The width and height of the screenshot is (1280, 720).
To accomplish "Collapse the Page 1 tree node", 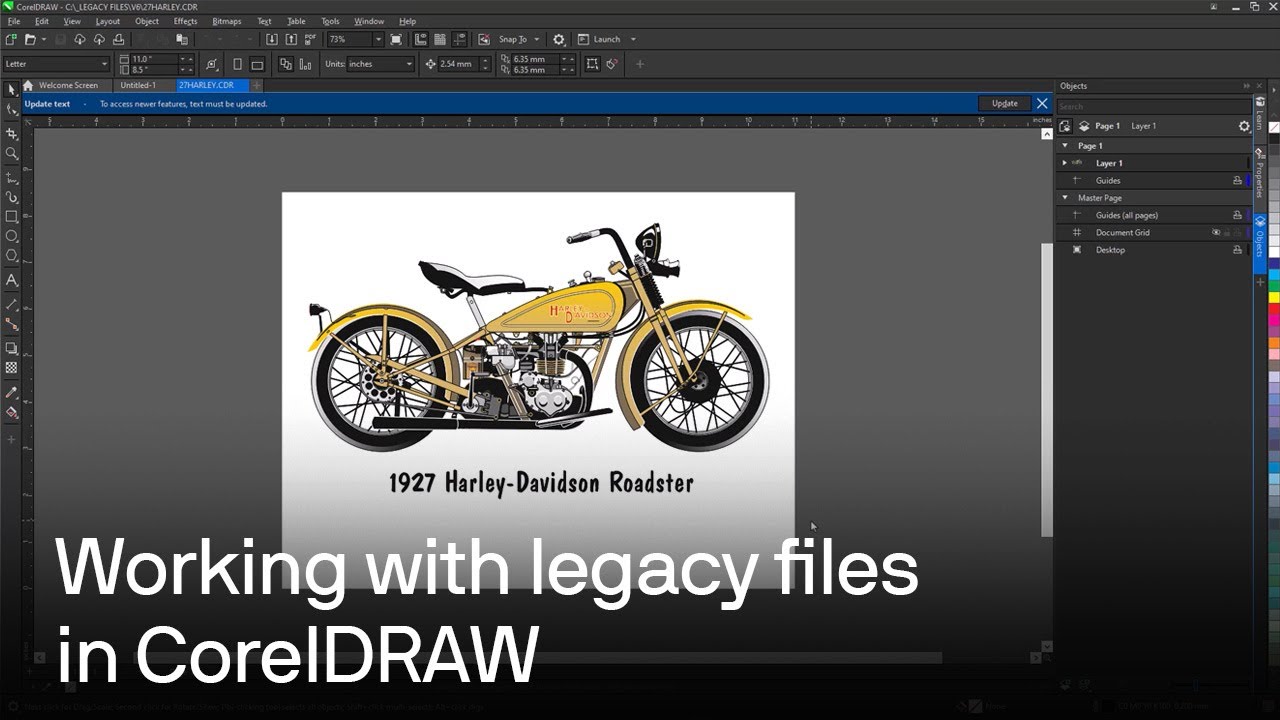I will click(x=1065, y=146).
